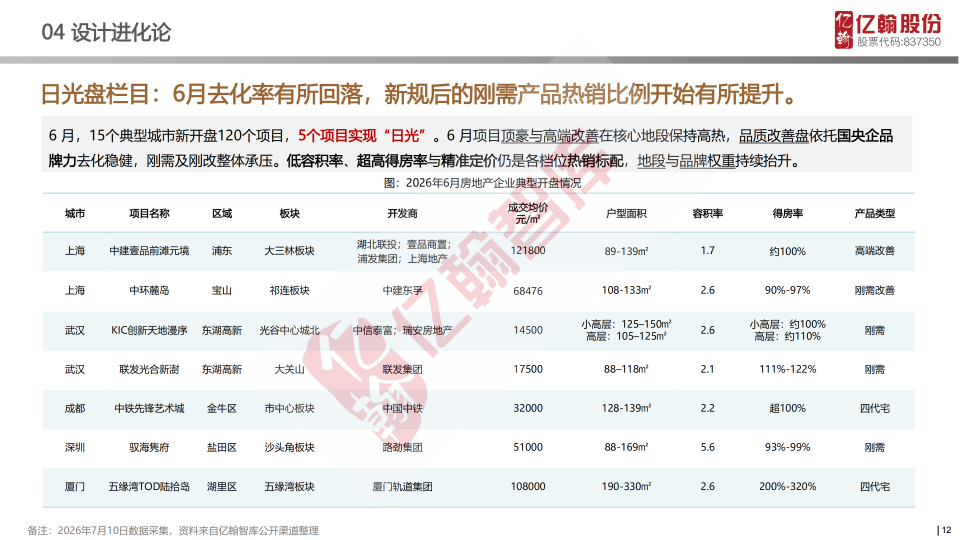Select project name 中环麓岛
Viewport: 960px width, 540px height.
[149, 290]
